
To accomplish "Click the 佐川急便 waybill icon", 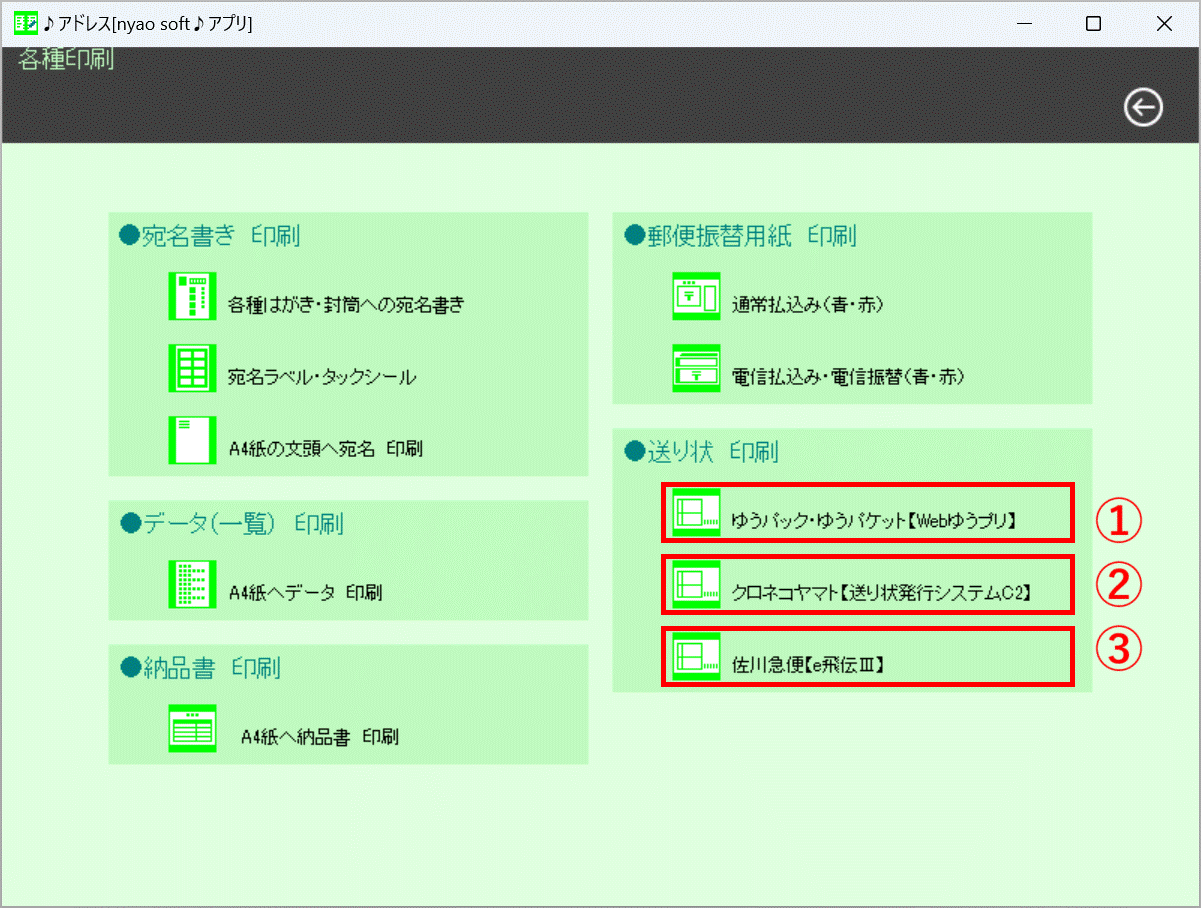I will pos(696,656).
